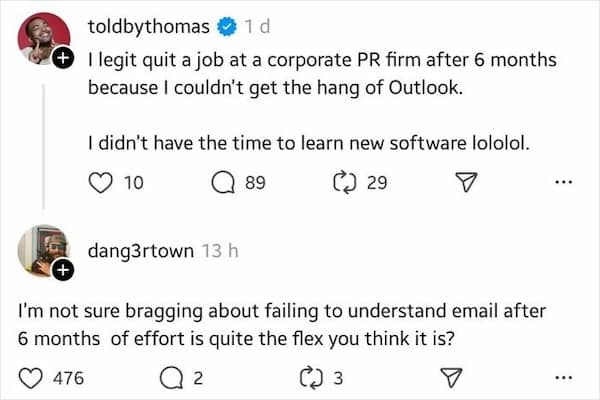Repost dang3rtown's reply
The width and height of the screenshot is (600, 400).
310,377
